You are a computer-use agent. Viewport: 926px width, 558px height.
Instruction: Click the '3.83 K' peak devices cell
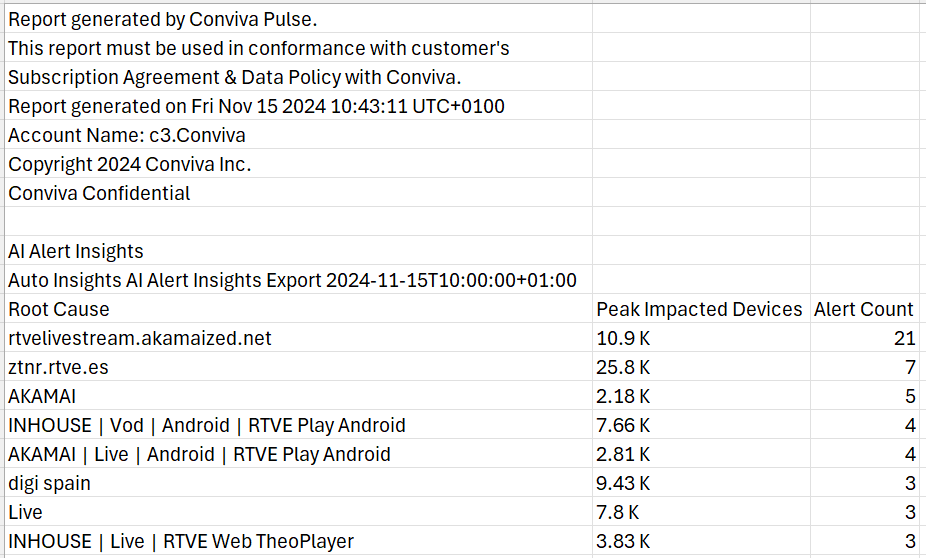623,541
